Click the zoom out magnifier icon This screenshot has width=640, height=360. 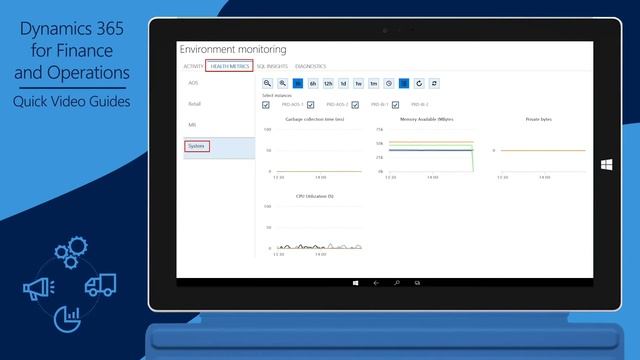pyautogui.click(x=267, y=83)
